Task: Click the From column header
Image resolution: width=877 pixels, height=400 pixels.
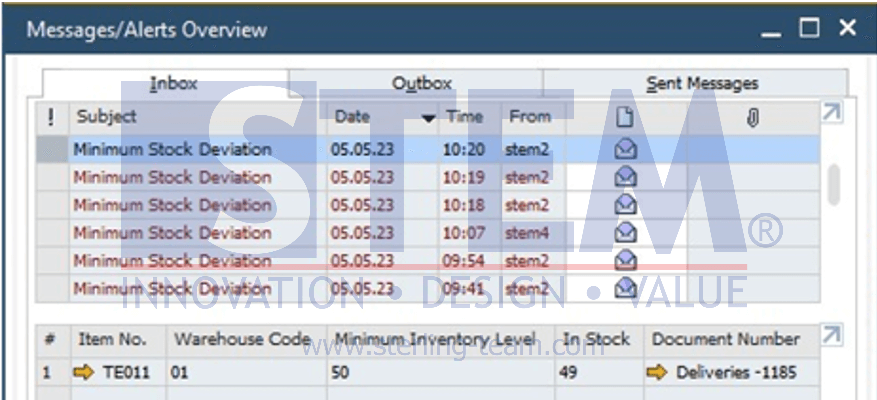Action: tap(534, 117)
